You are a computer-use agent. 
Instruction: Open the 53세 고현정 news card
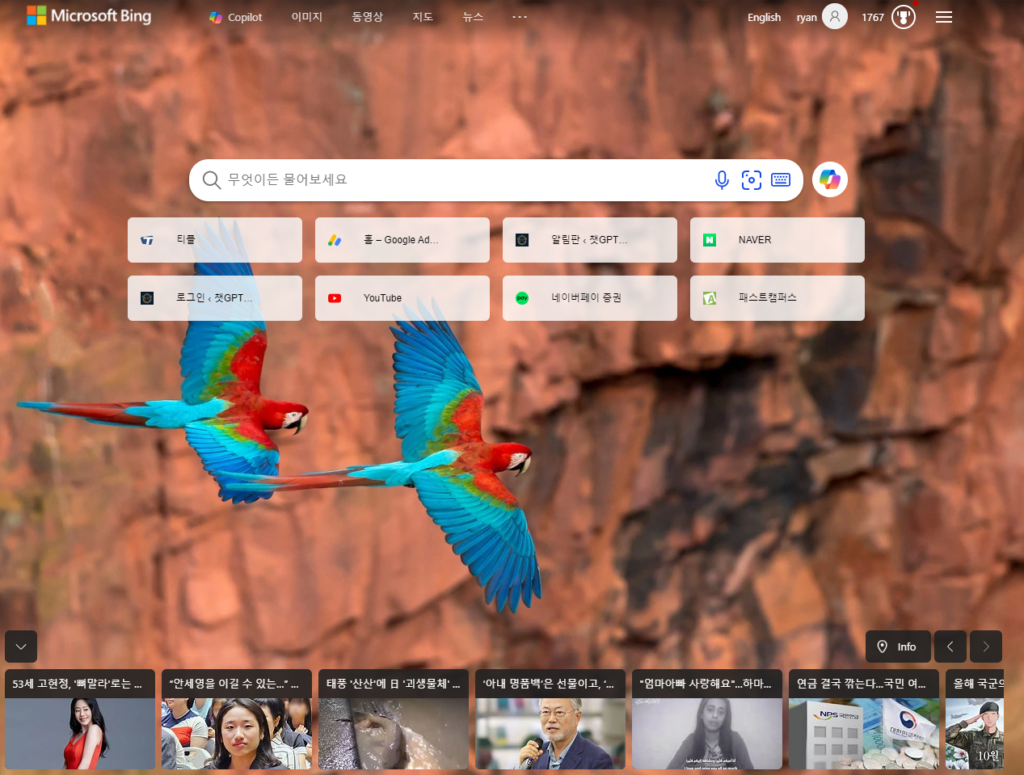coord(80,719)
